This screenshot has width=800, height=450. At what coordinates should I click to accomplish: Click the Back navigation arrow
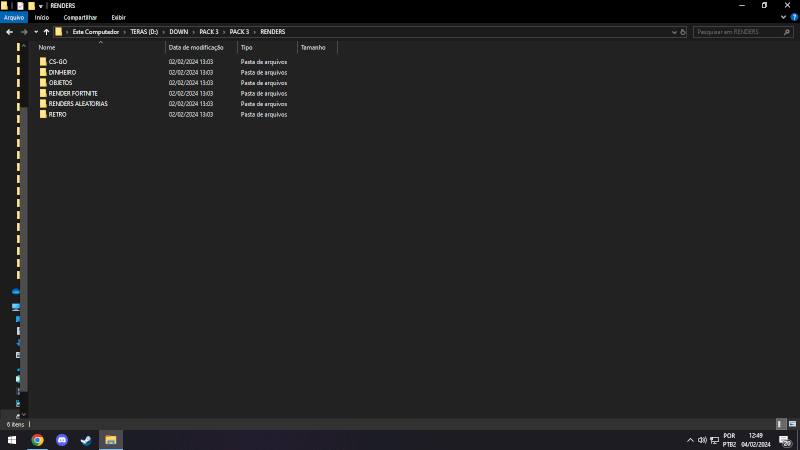click(9, 32)
